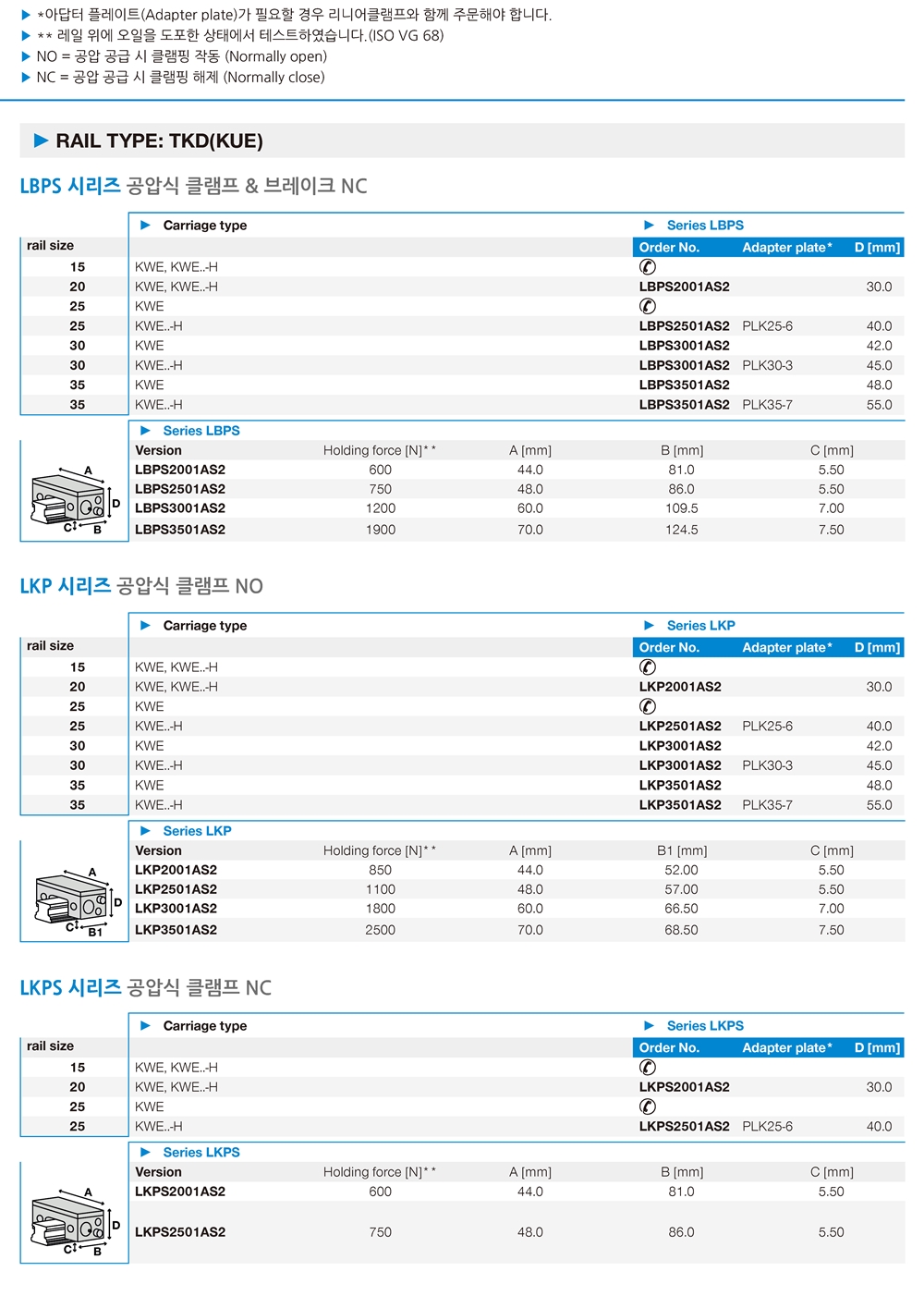Click C value "7.50" in the LKP3501AS2 row

coord(832,930)
